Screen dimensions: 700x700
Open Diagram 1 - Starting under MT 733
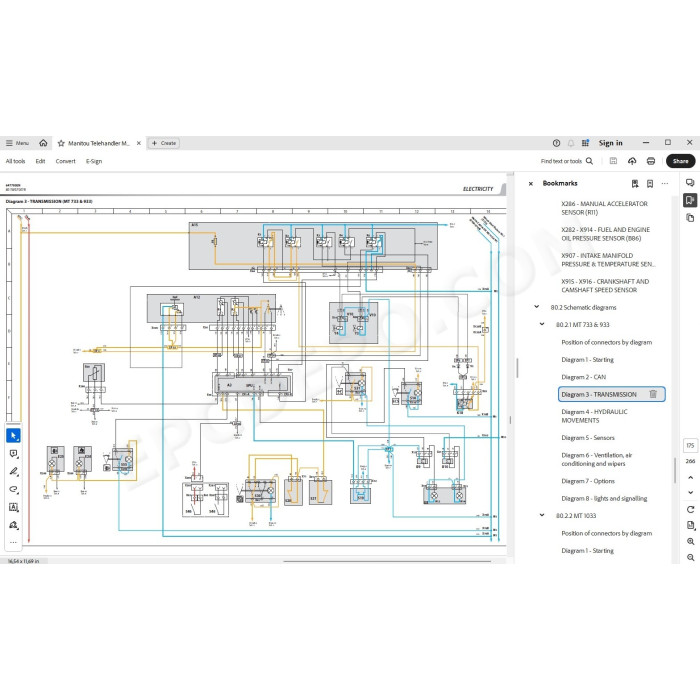pyautogui.click(x=588, y=360)
